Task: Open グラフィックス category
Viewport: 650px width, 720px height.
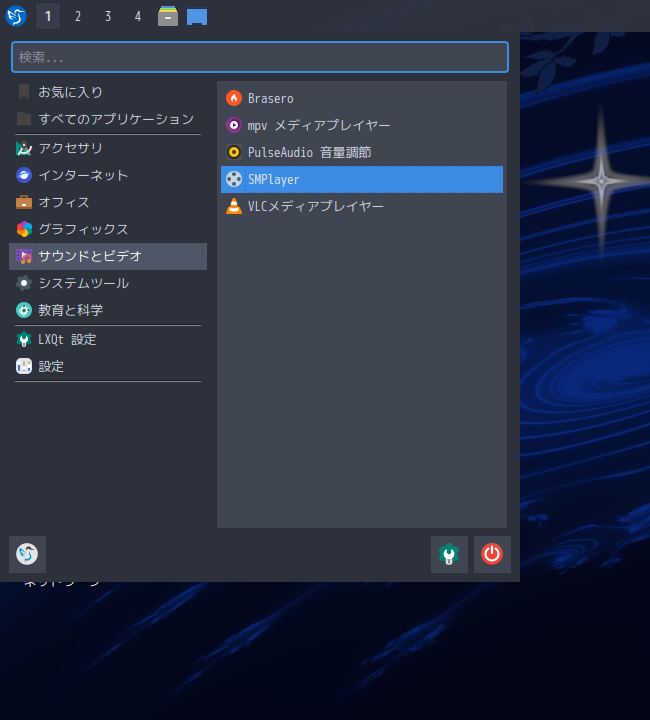Action: (108, 229)
